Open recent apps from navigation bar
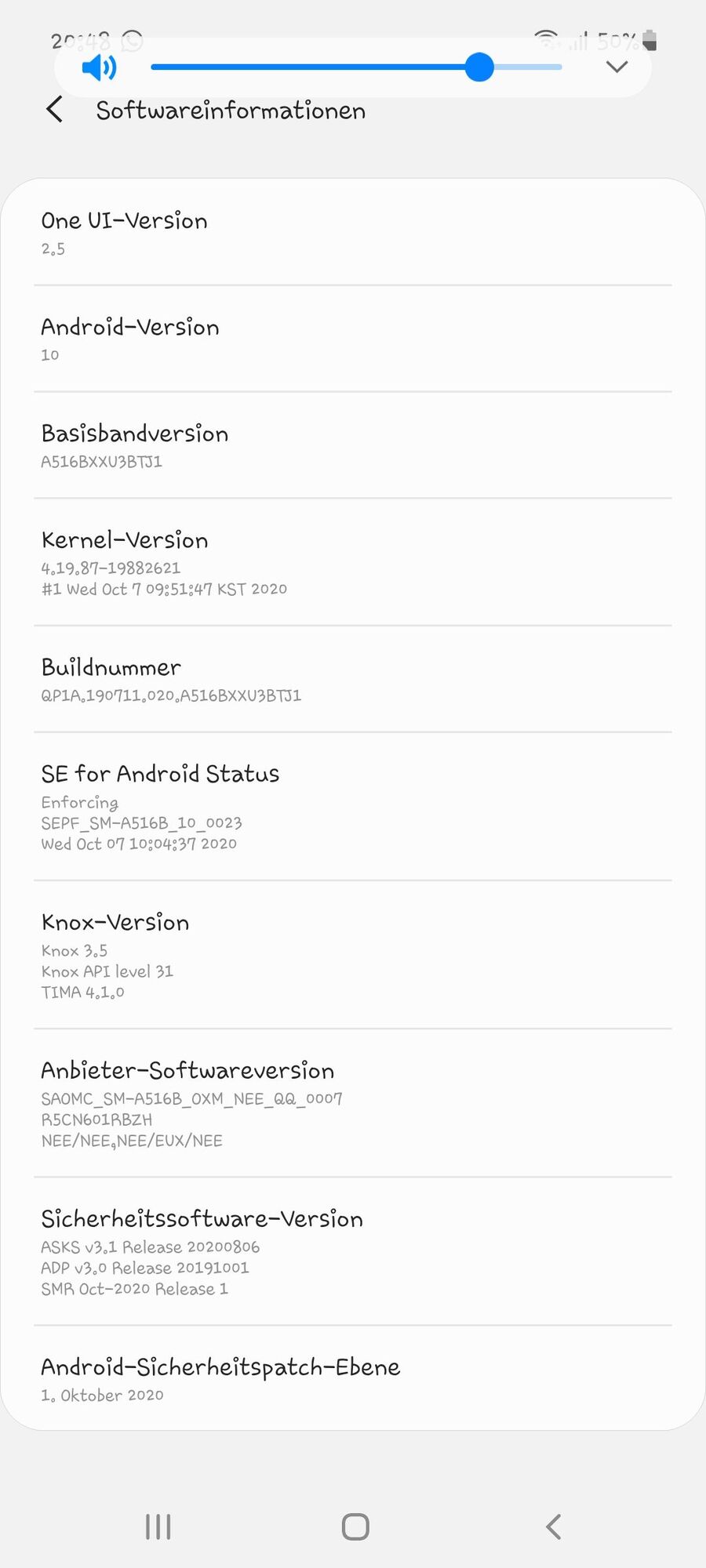This screenshot has height=1568, width=706. (158, 1526)
